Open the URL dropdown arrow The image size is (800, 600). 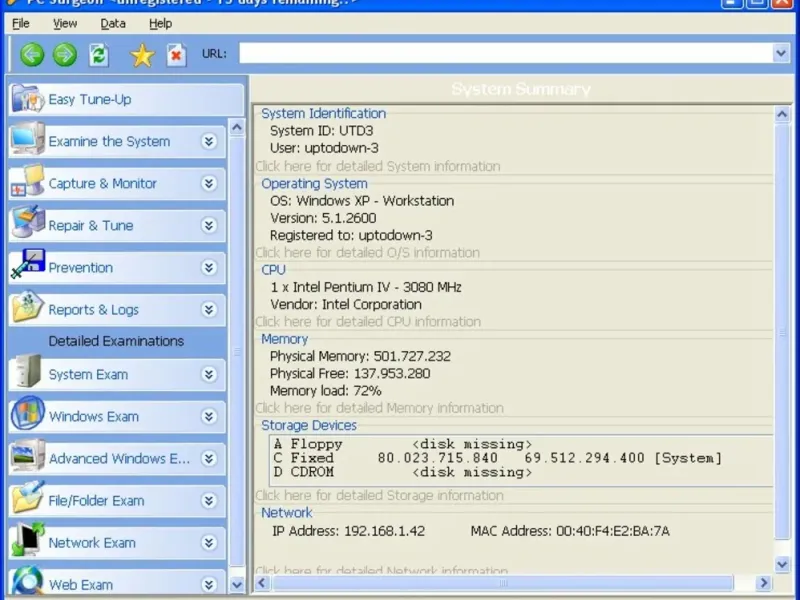(x=781, y=53)
